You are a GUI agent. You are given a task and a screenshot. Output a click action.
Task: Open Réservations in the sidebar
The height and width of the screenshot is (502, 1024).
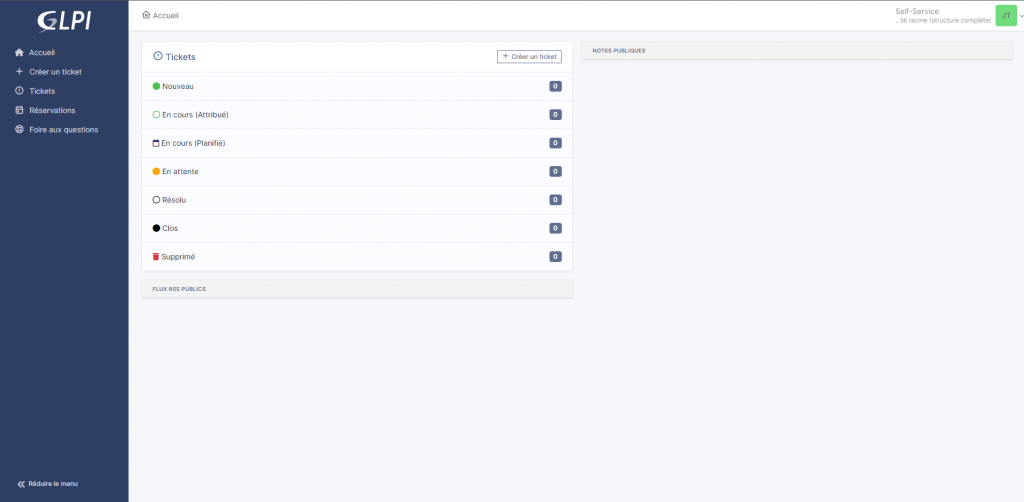(52, 110)
